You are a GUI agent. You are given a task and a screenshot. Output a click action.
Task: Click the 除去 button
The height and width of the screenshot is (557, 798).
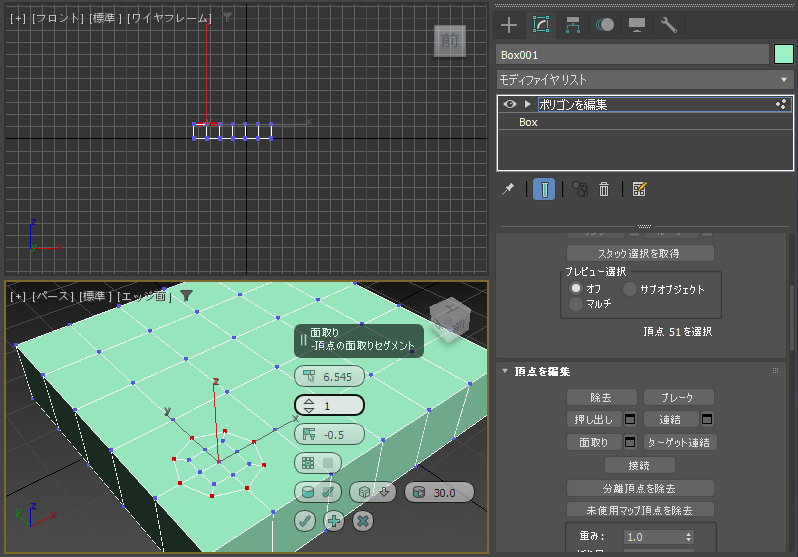[x=602, y=397]
